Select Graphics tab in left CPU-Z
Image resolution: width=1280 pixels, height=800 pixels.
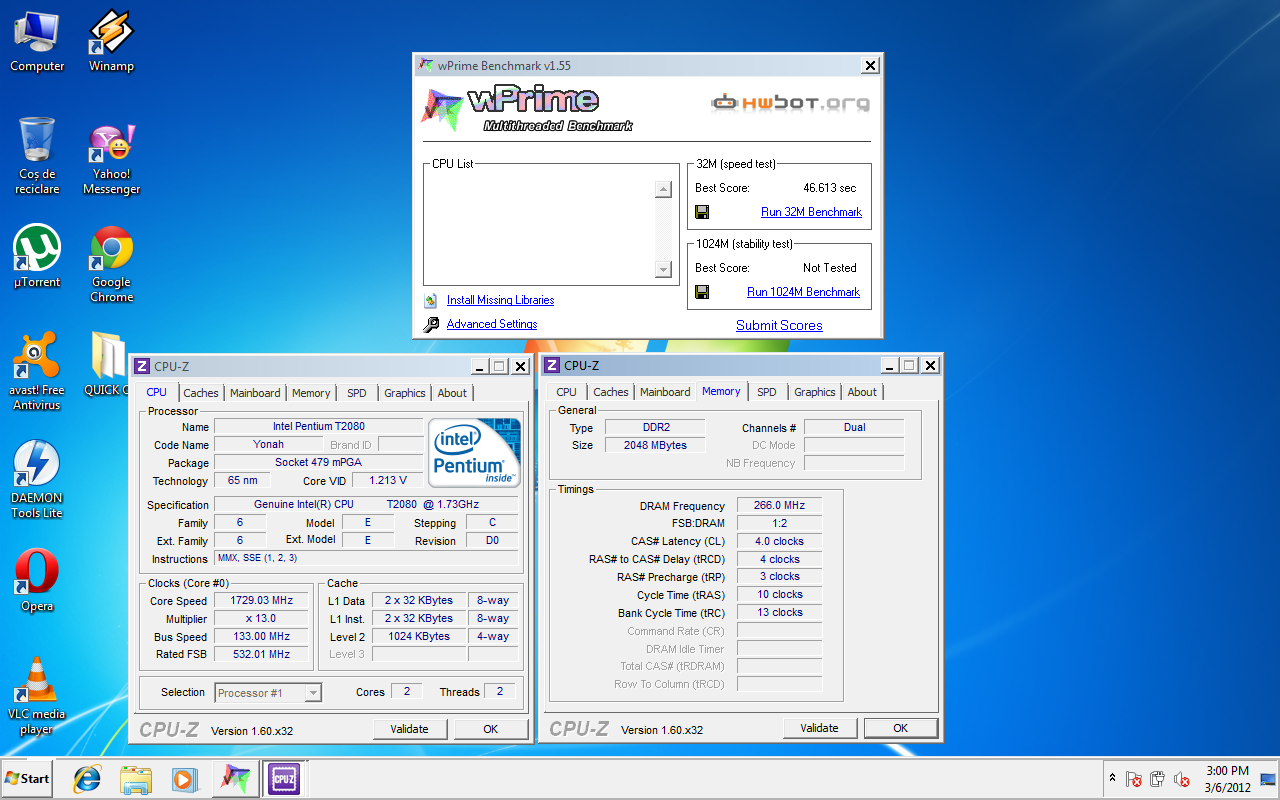pos(405,393)
